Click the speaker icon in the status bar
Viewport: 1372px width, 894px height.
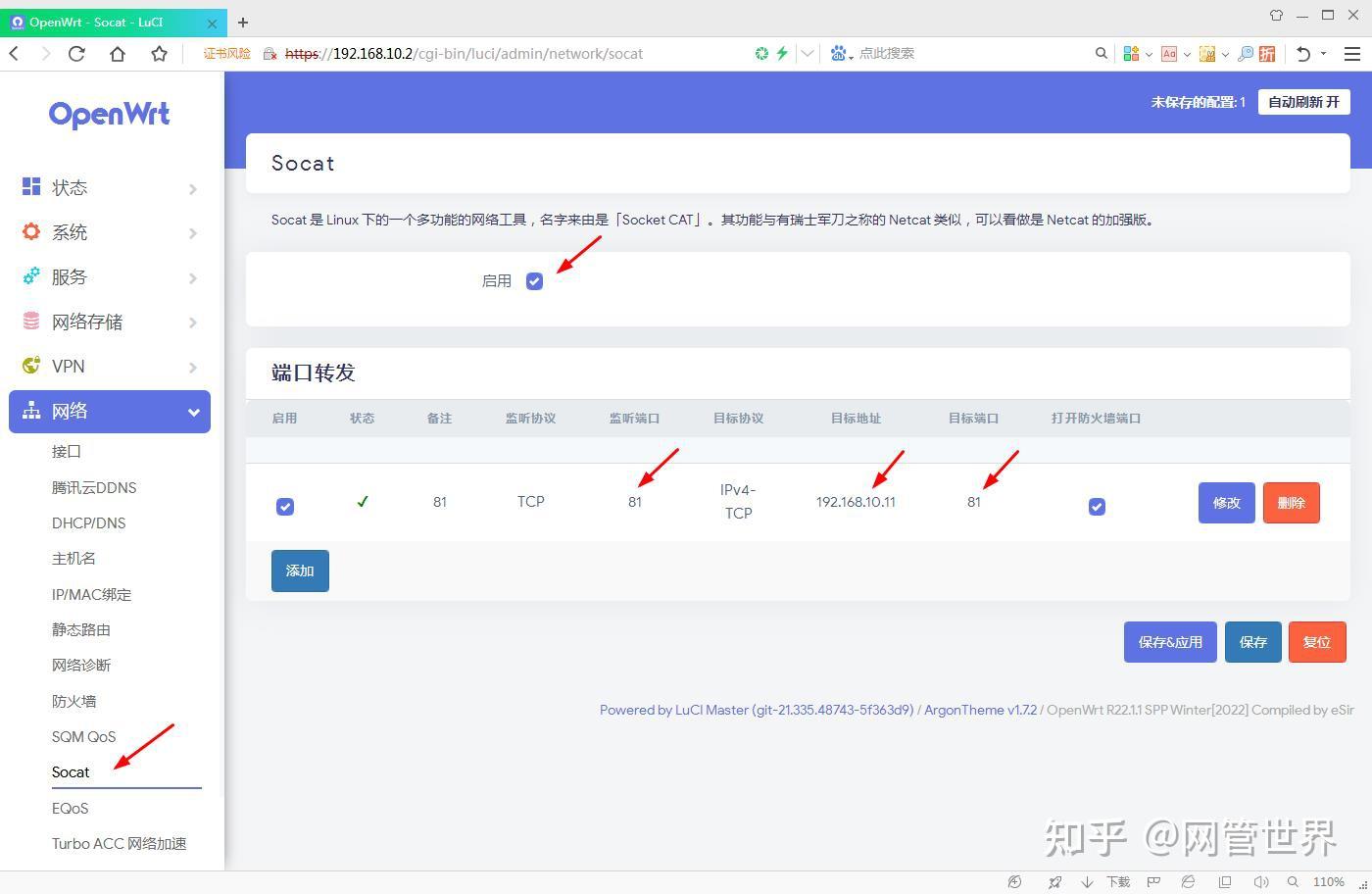pyautogui.click(x=1261, y=880)
